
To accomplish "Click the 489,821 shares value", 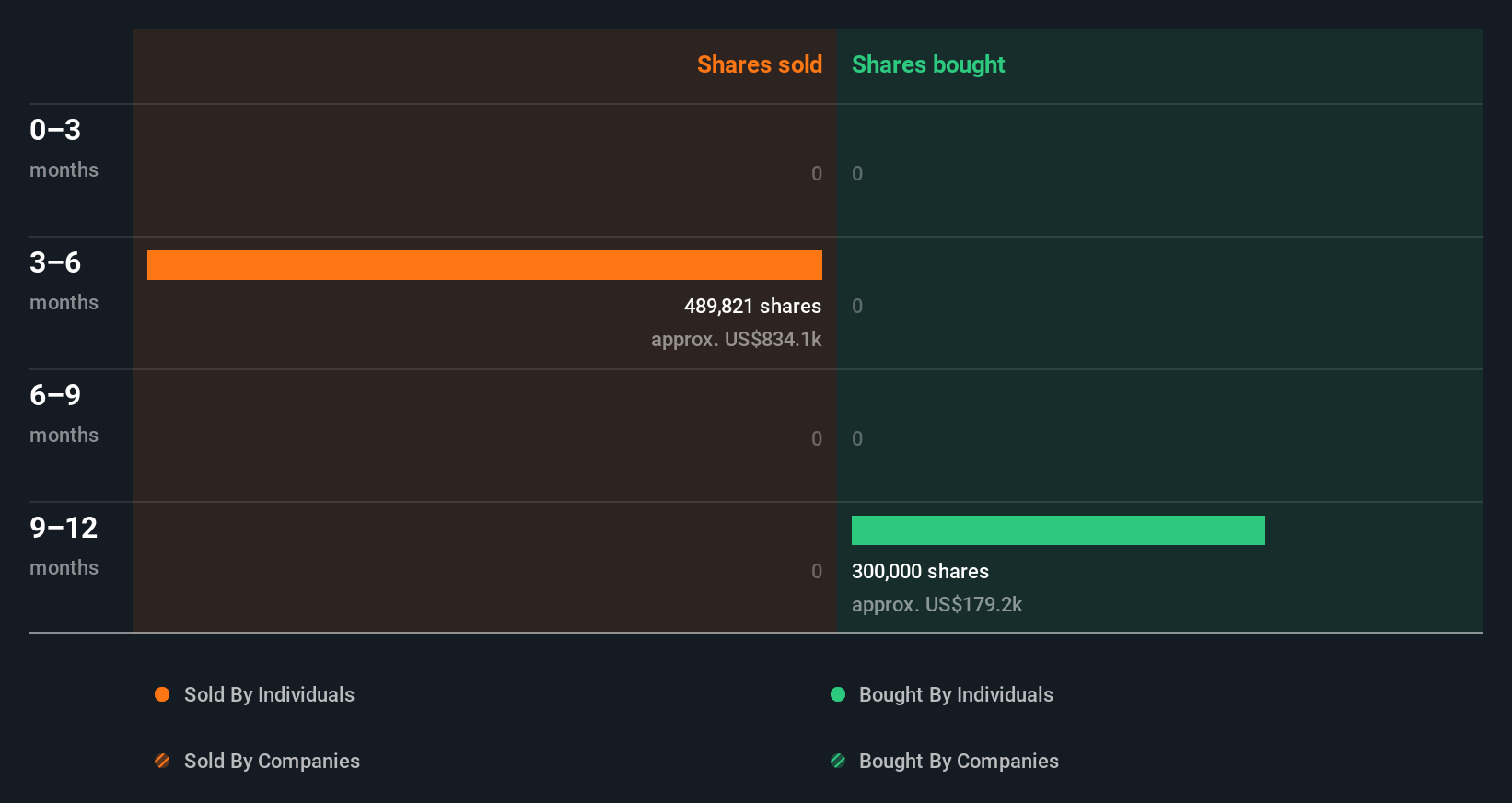I will (752, 306).
